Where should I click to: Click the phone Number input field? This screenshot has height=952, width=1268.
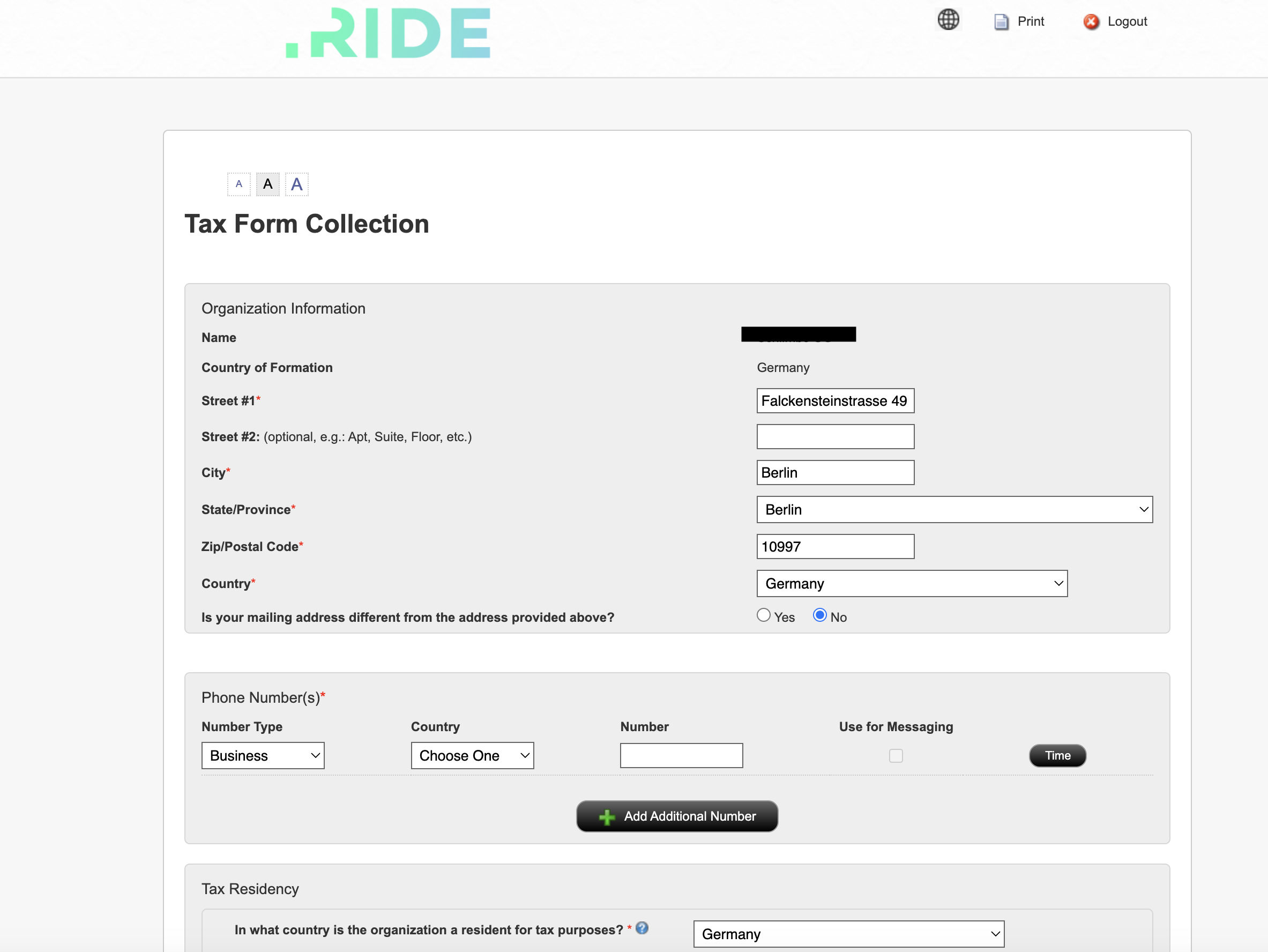click(681, 755)
